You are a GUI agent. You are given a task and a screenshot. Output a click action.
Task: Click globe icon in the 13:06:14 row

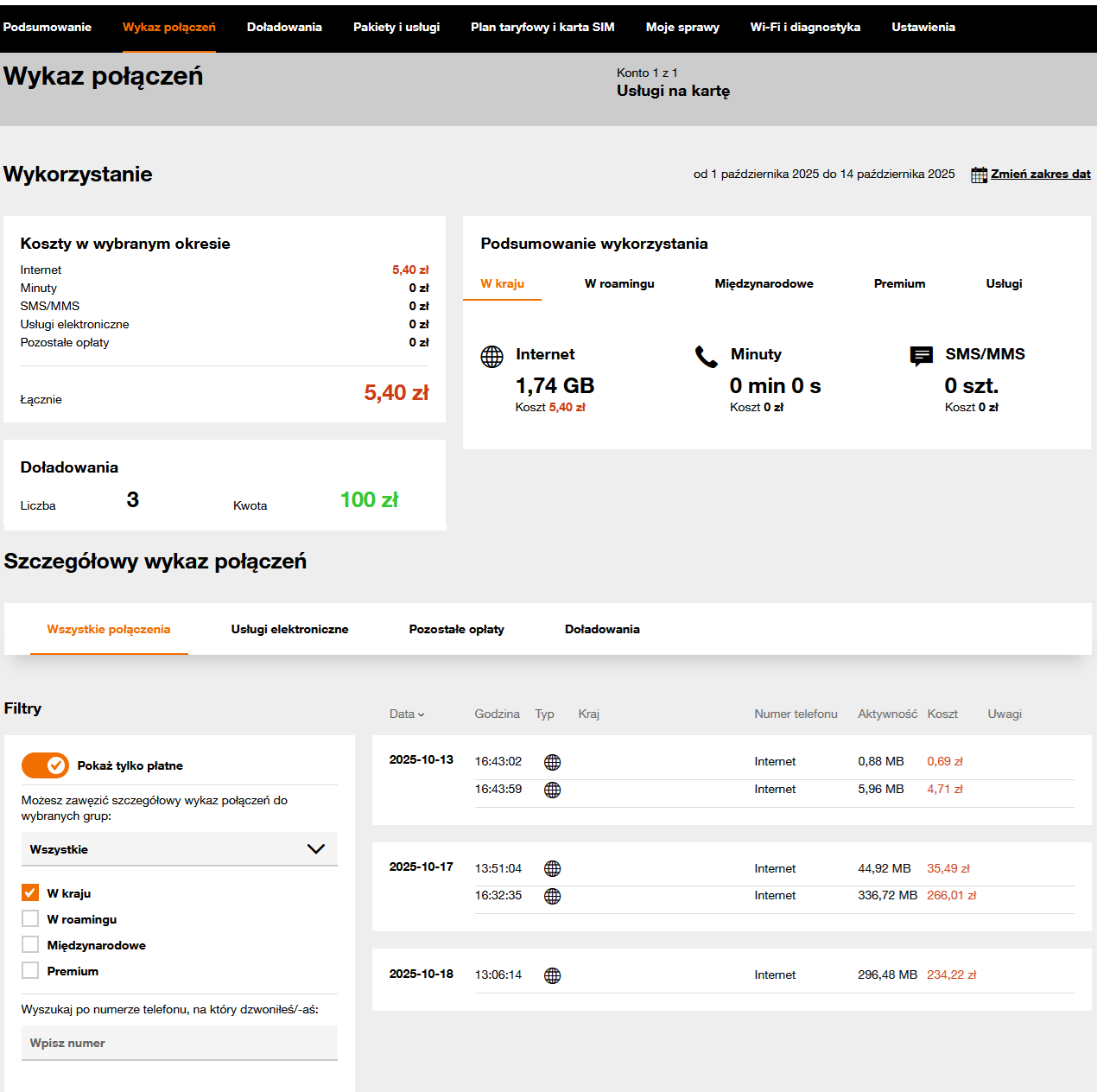pos(553,975)
